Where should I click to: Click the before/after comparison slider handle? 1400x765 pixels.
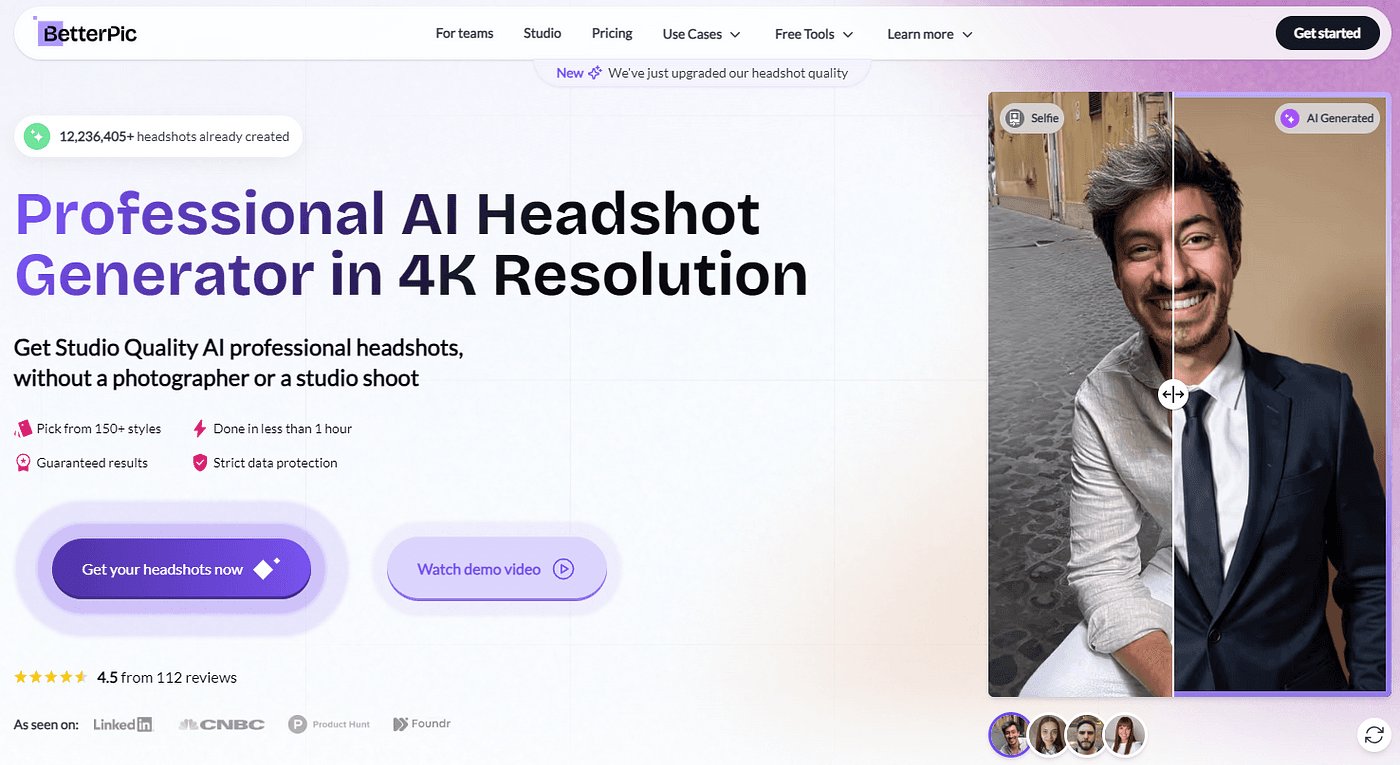pyautogui.click(x=1172, y=394)
